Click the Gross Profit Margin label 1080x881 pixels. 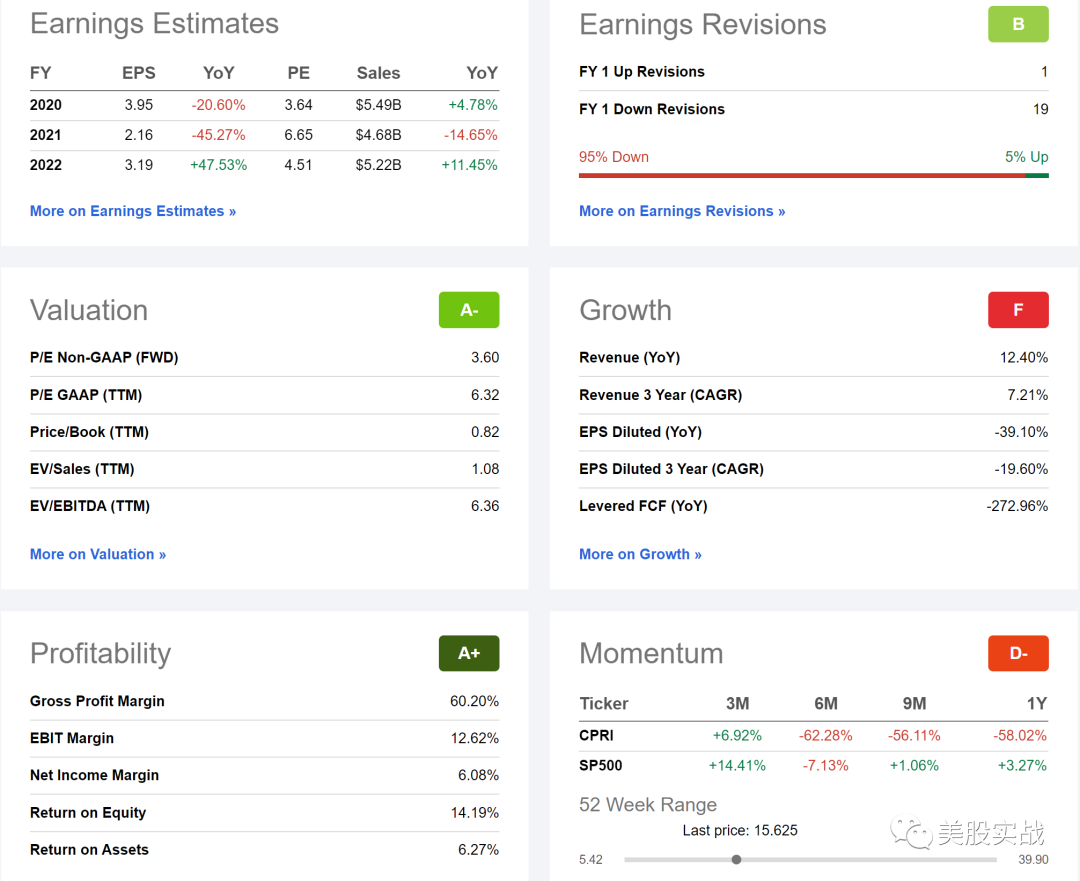(97, 701)
